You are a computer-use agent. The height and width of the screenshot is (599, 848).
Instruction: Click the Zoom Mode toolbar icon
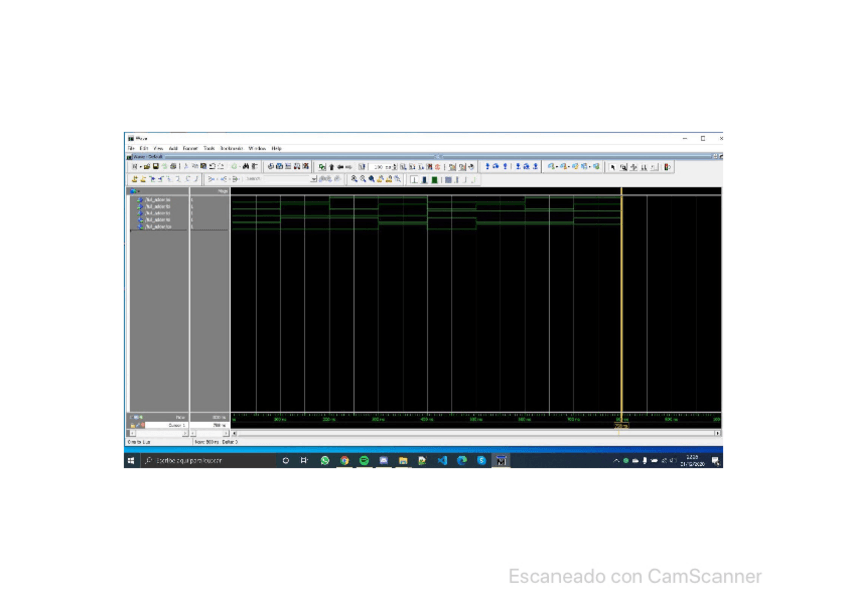[x=624, y=167]
